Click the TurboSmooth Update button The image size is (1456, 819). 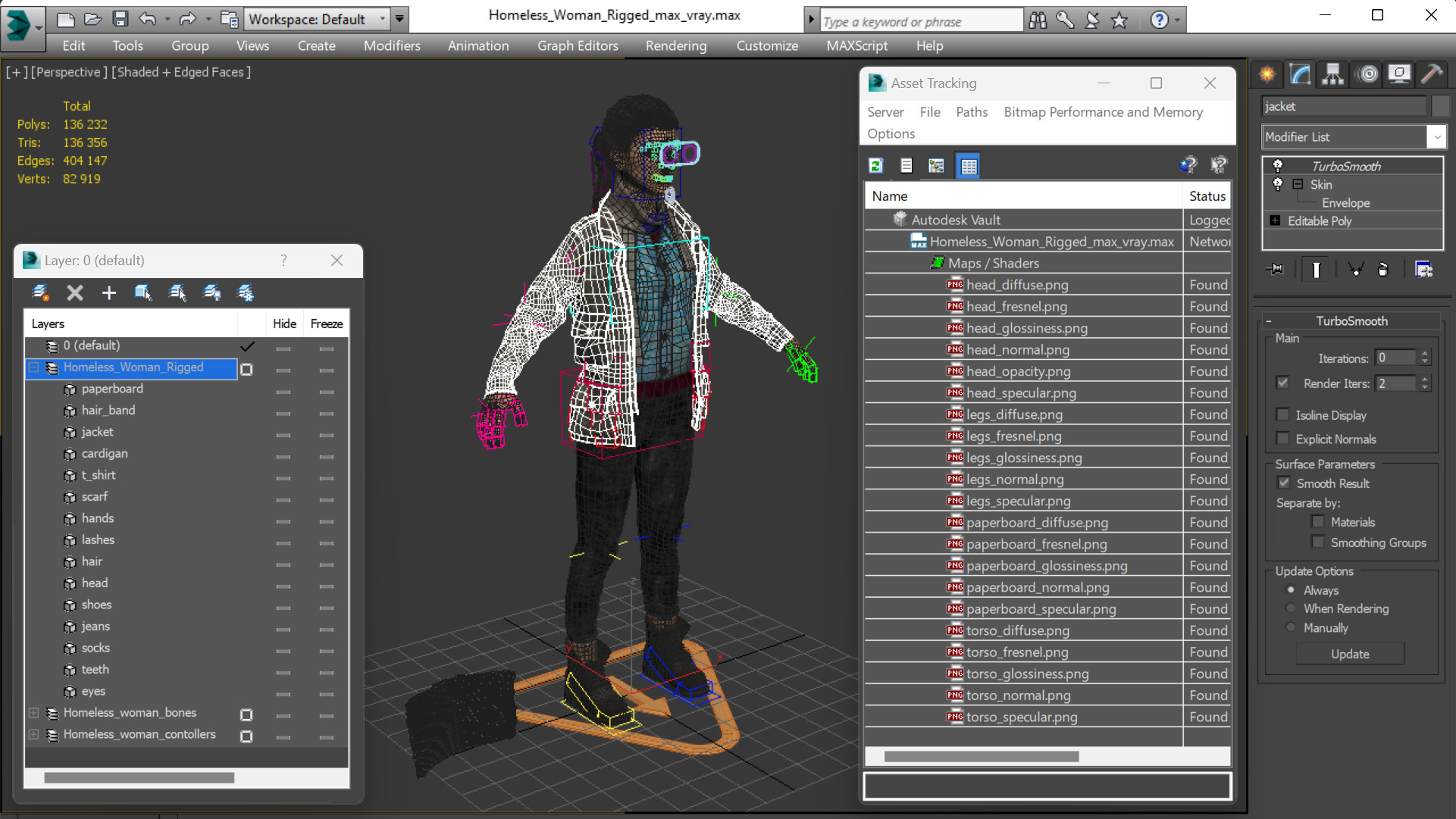[x=1349, y=654]
